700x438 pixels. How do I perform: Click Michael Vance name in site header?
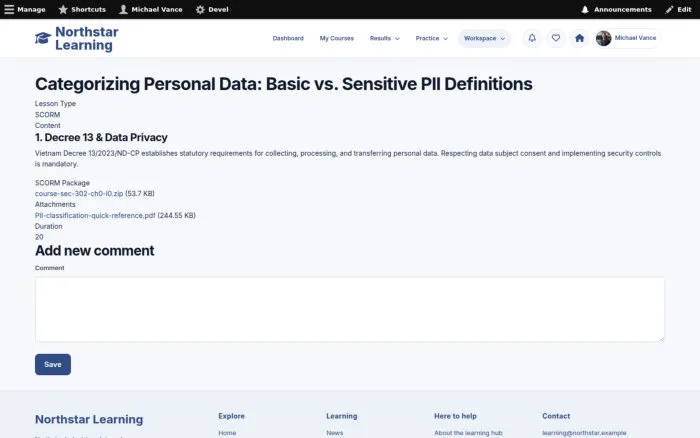635,38
